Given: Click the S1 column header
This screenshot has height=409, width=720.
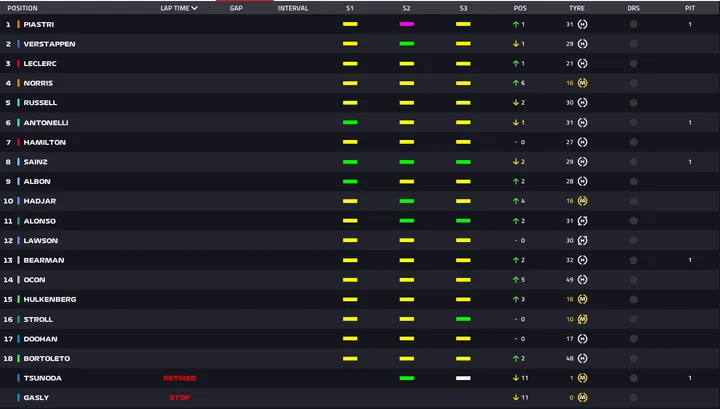Looking at the screenshot, I should [x=350, y=8].
